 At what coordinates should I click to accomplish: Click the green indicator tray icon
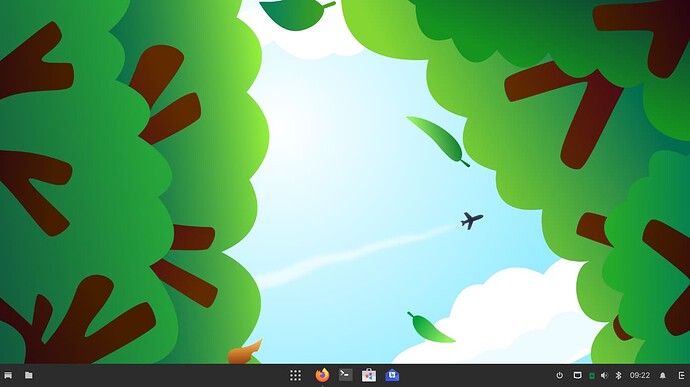tap(592, 376)
